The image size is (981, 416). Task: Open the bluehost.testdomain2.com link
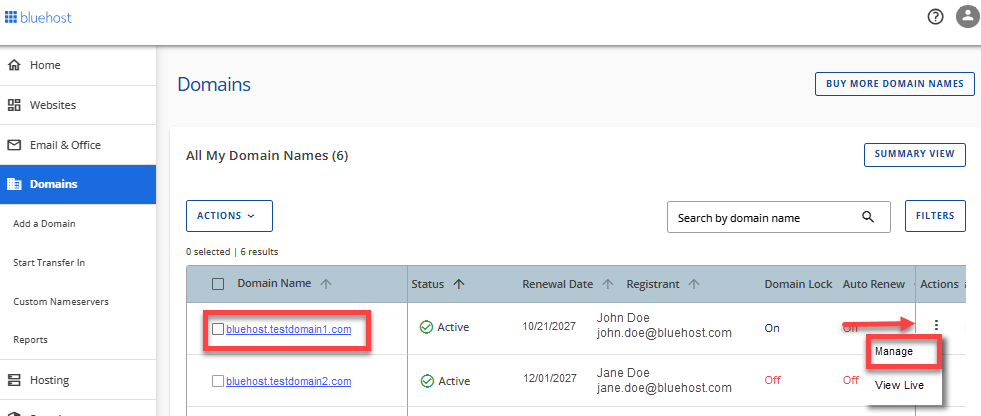[x=288, y=381]
